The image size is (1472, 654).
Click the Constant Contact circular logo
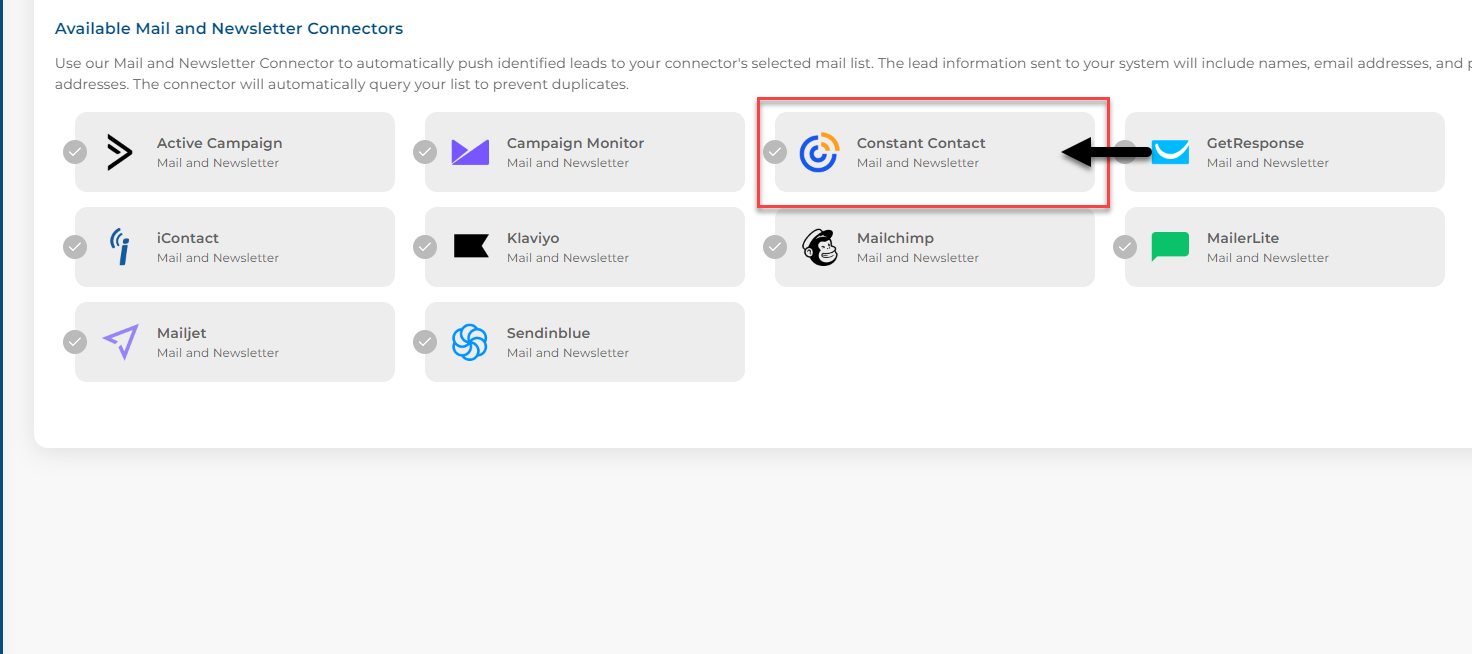(x=819, y=152)
